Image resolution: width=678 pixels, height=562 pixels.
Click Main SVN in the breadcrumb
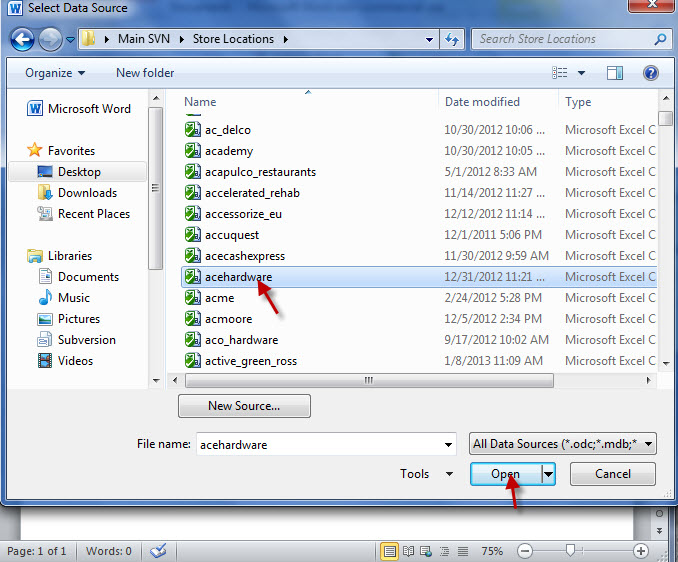click(144, 39)
